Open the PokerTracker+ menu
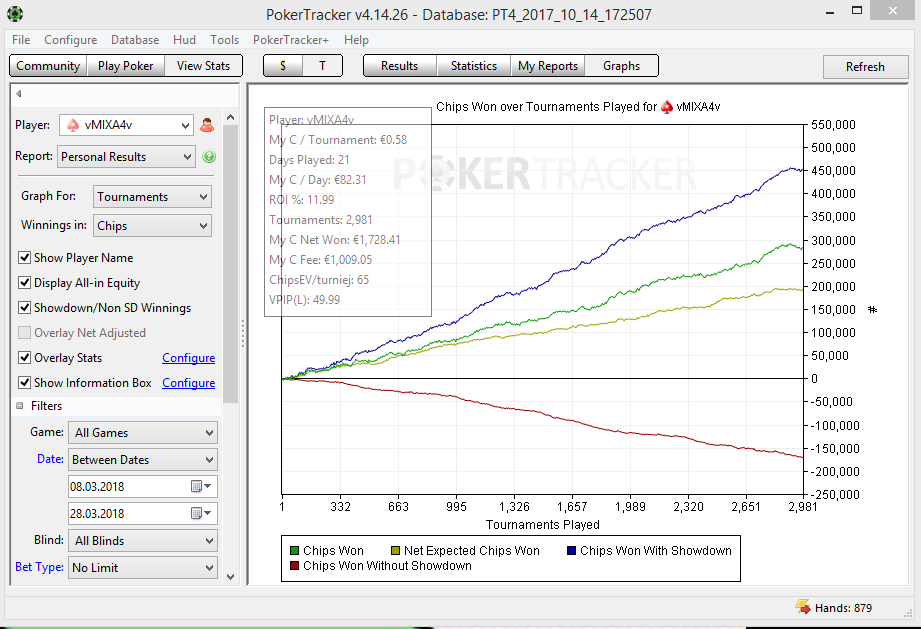The height and width of the screenshot is (629, 921). [x=291, y=40]
